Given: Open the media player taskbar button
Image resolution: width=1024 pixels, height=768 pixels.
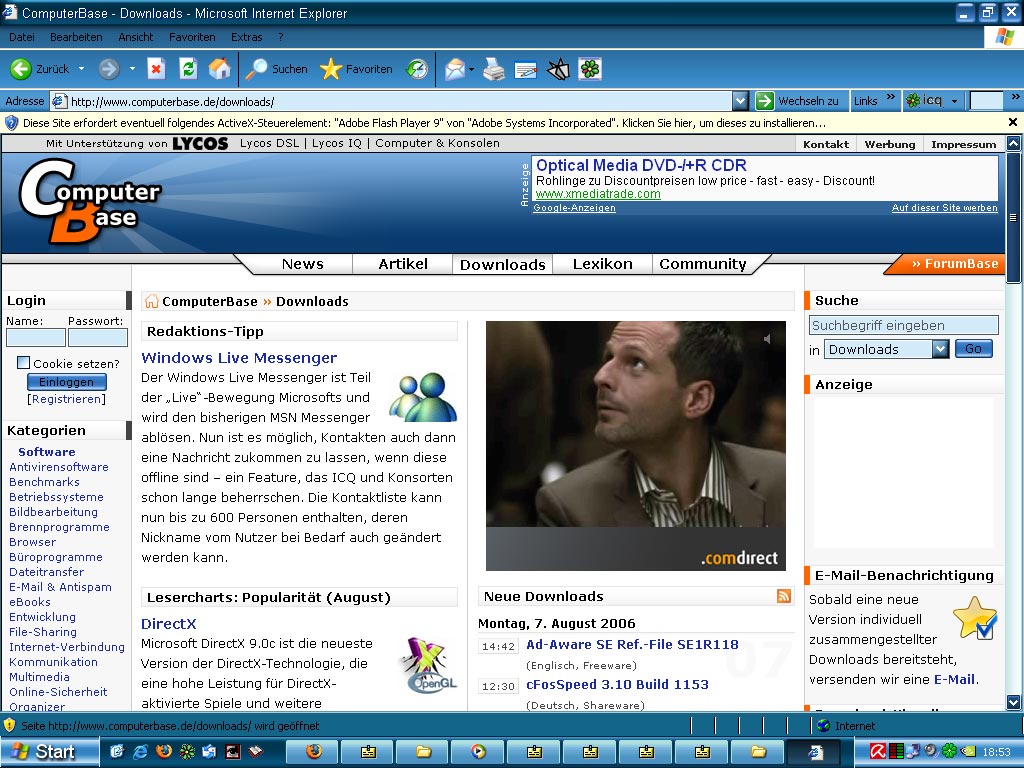Looking at the screenshot, I should pos(479,751).
